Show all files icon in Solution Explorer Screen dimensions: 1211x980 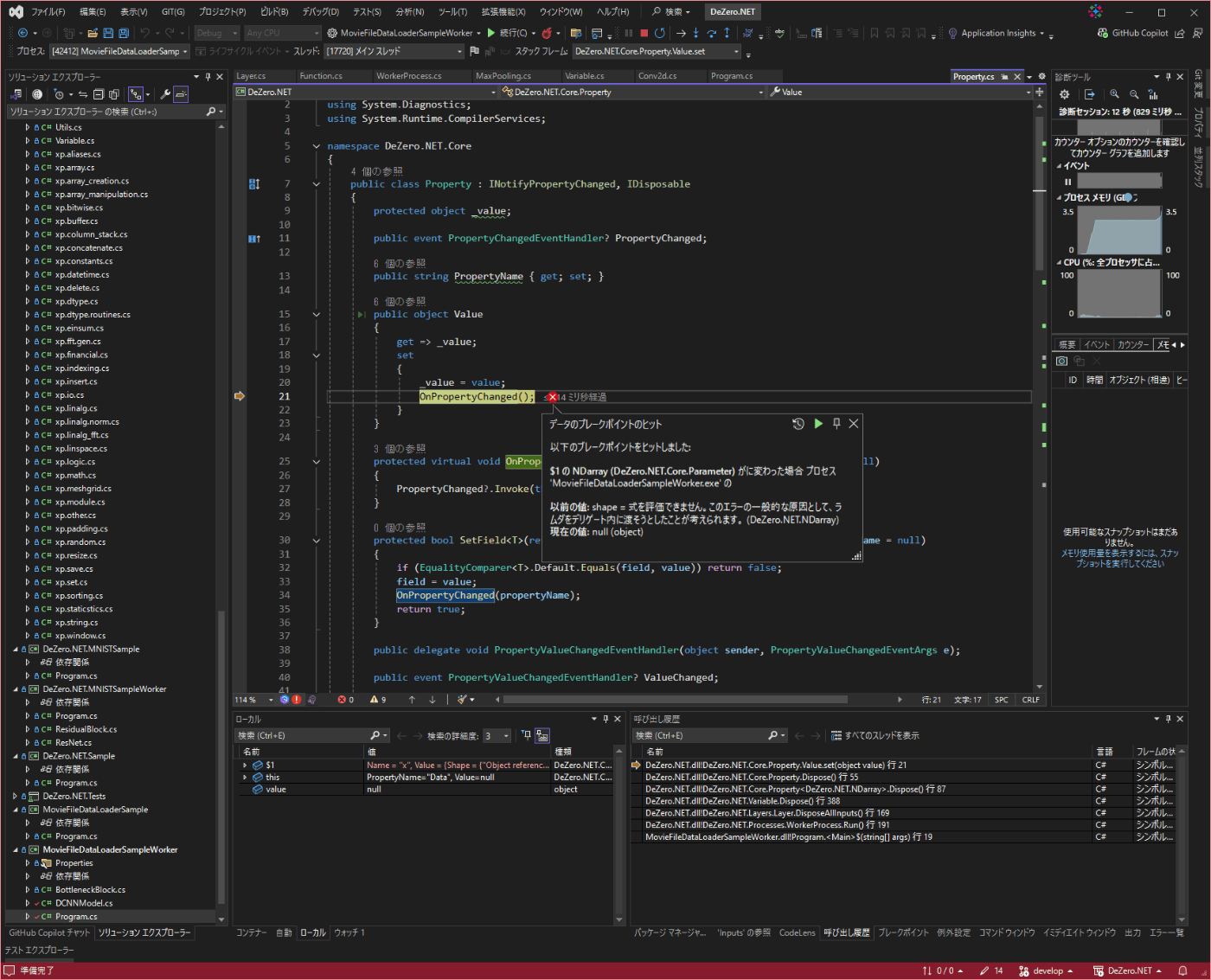pos(114,94)
